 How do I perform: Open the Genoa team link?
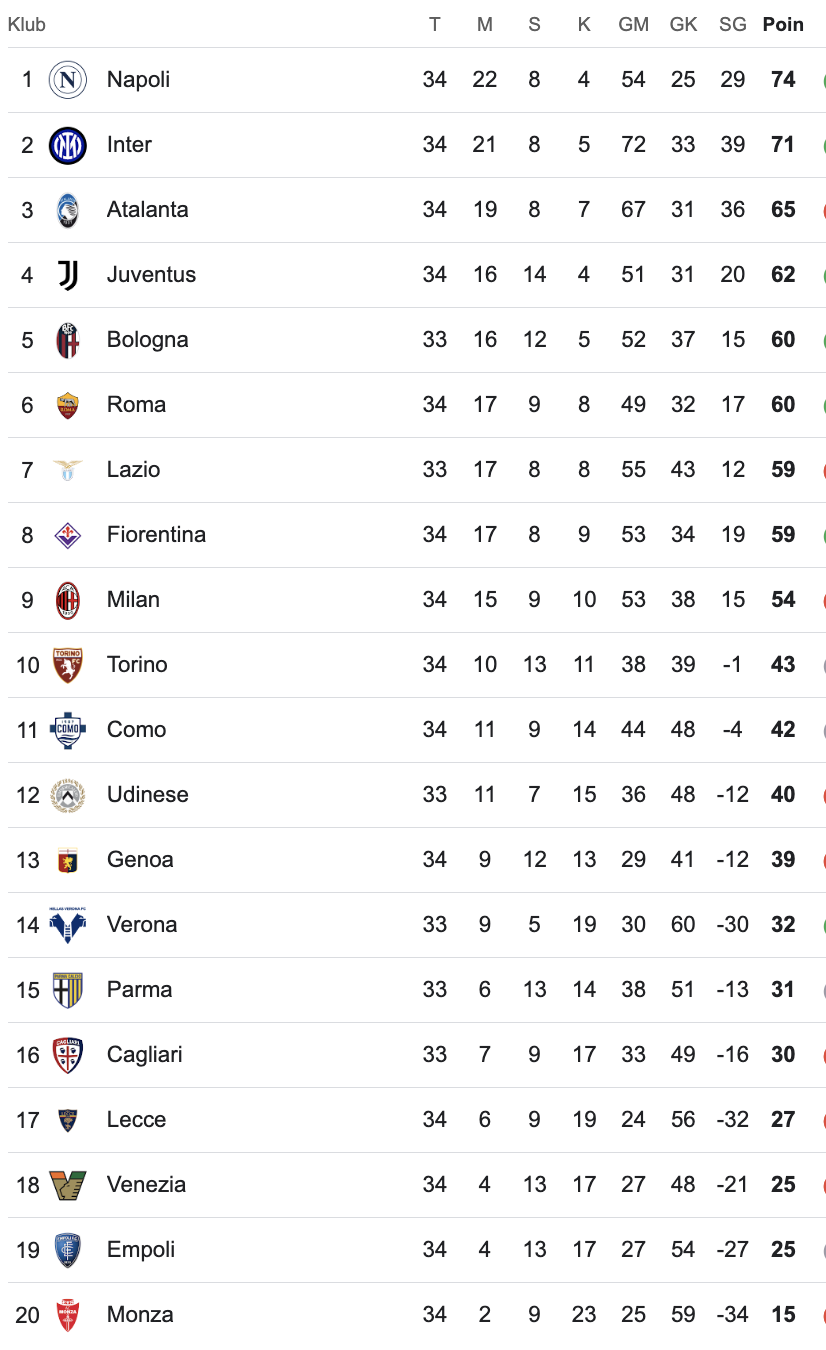[140, 860]
